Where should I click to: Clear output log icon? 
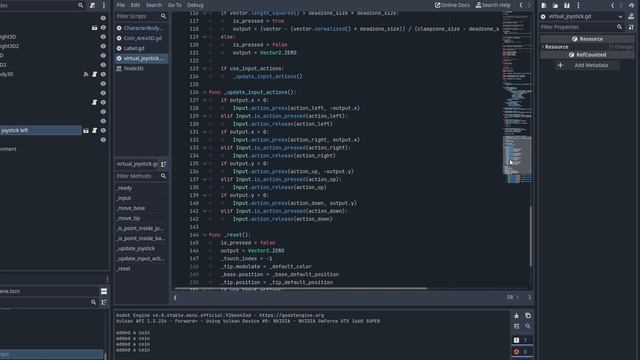point(516,316)
